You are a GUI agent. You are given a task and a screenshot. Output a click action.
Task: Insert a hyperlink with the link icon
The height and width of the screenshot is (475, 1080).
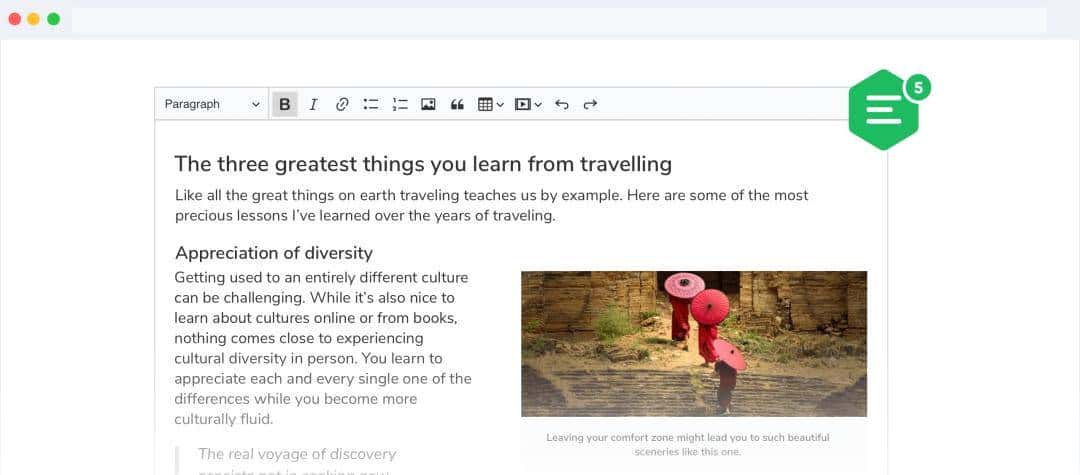pos(342,104)
